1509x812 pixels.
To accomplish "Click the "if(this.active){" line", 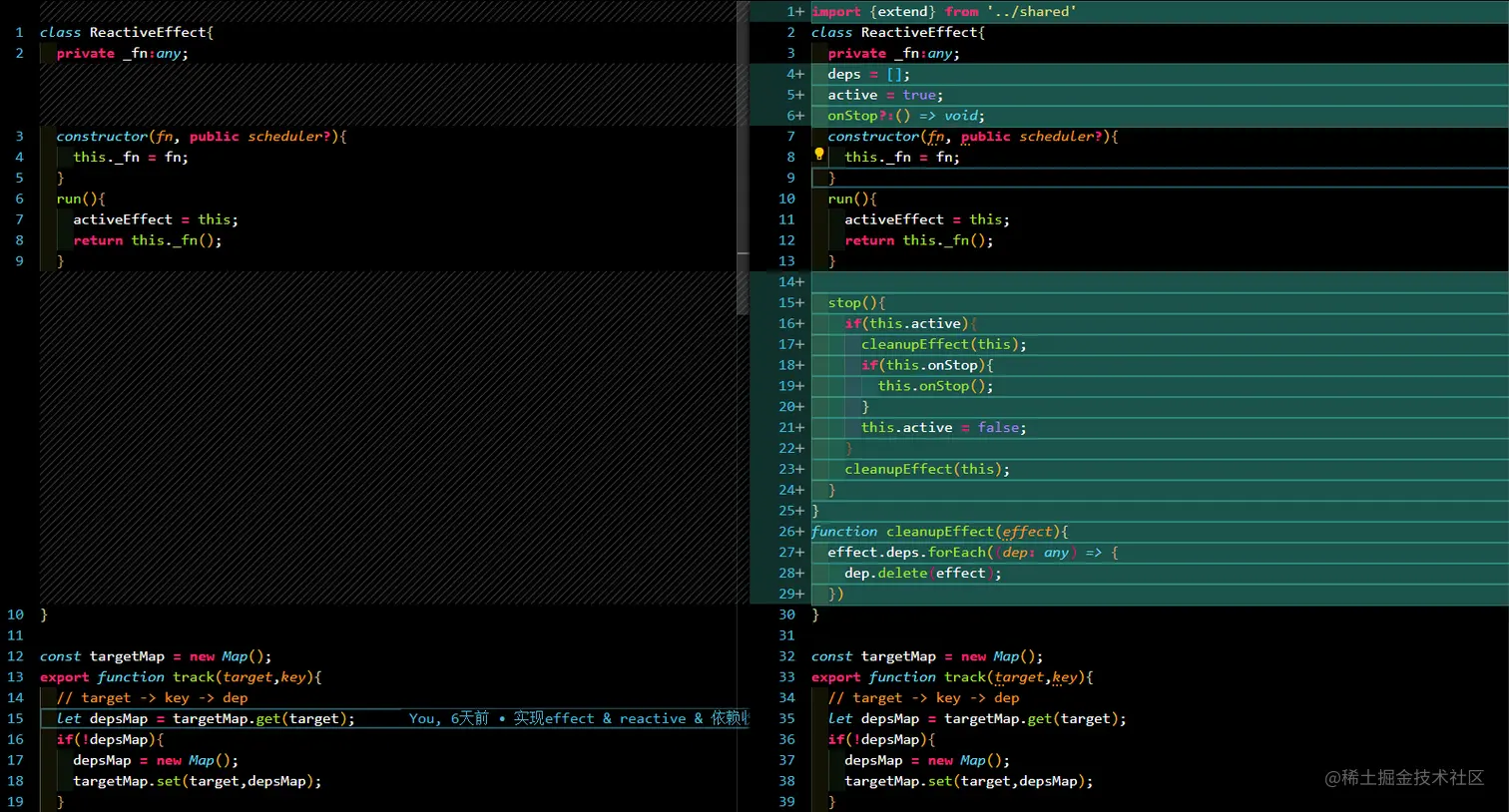I will (x=910, y=323).
